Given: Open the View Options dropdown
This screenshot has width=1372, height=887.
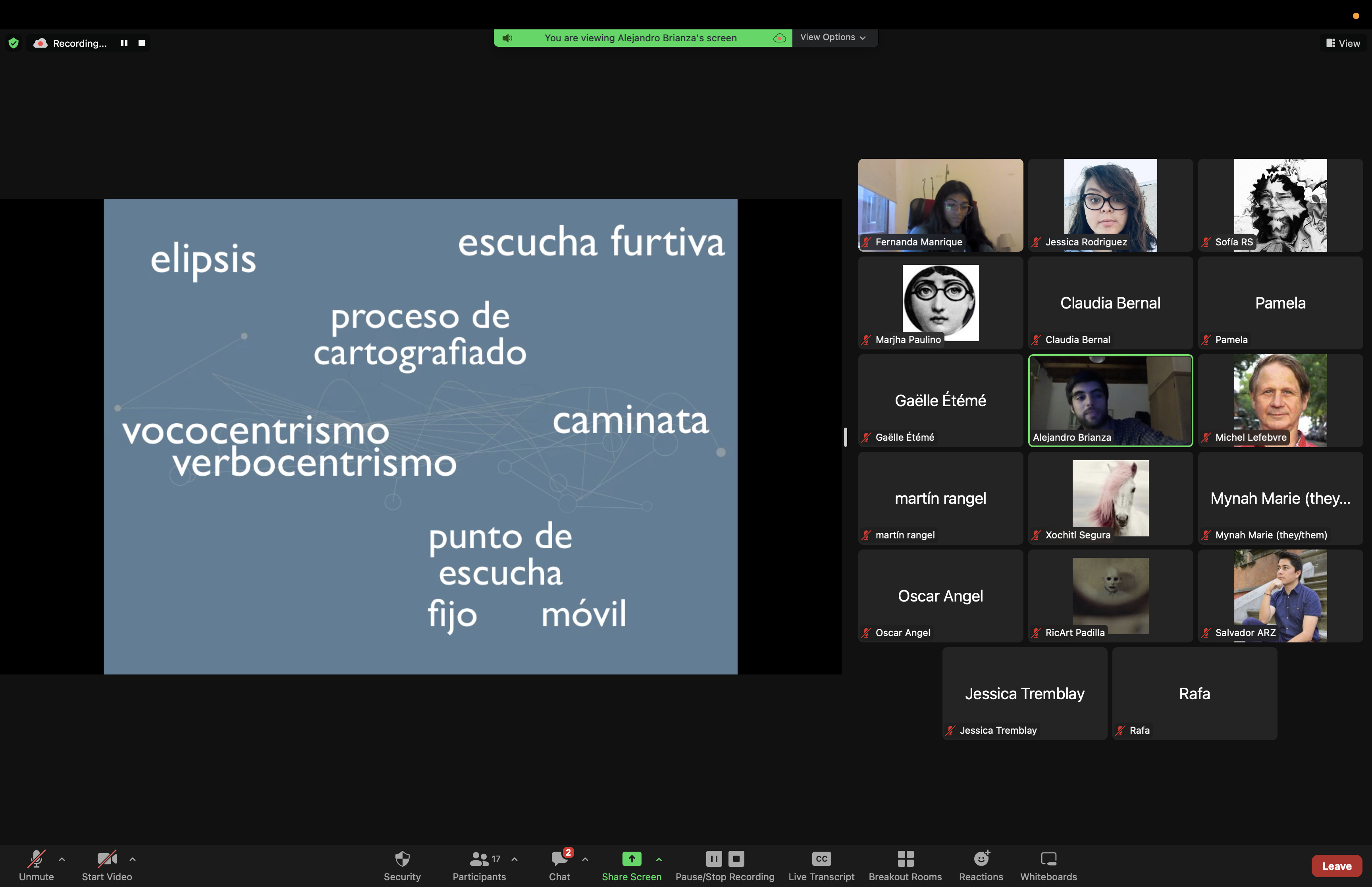Looking at the screenshot, I should coord(833,37).
